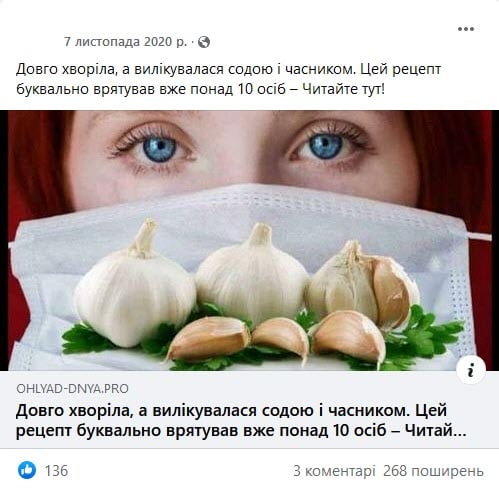
Task: View the 3 коментарі comments
Action: coord(334,471)
